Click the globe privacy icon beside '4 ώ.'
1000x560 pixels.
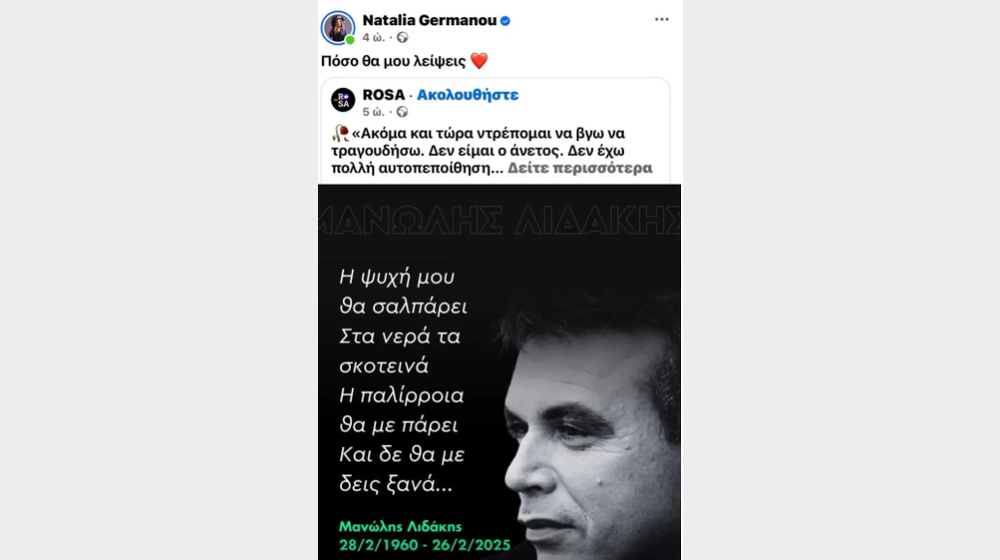tap(402, 38)
